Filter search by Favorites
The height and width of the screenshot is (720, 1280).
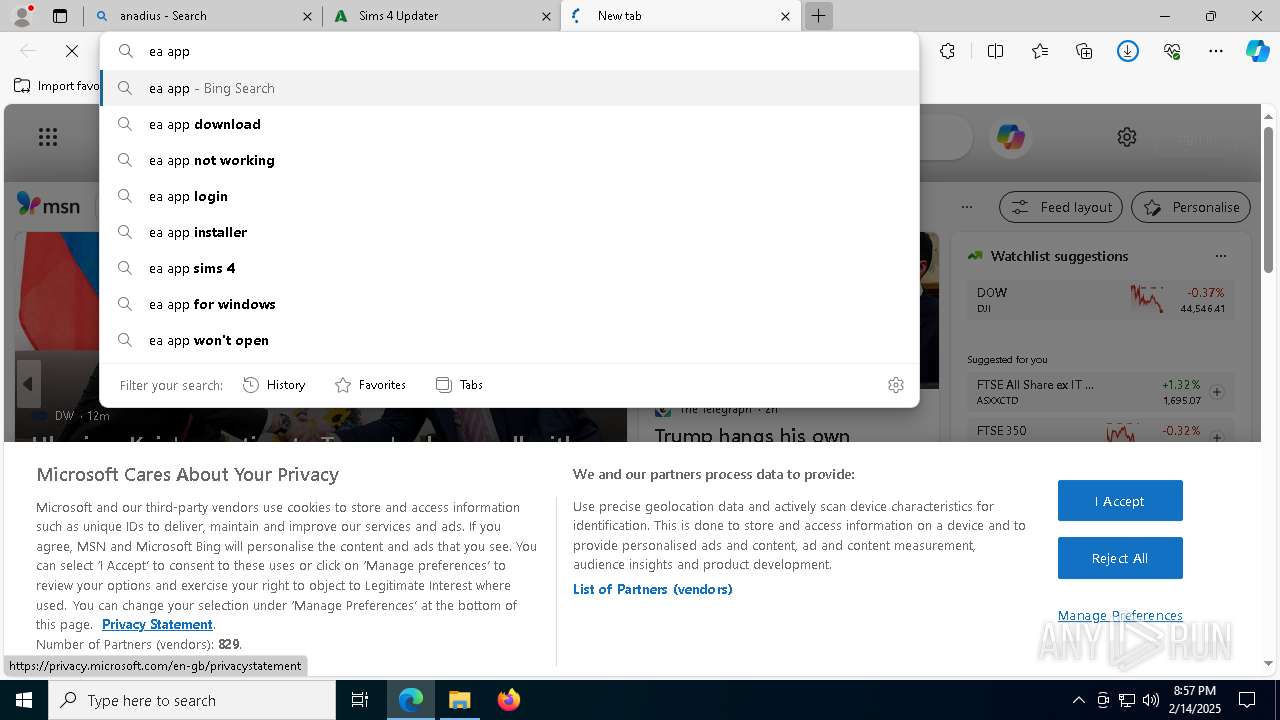[x=370, y=385]
